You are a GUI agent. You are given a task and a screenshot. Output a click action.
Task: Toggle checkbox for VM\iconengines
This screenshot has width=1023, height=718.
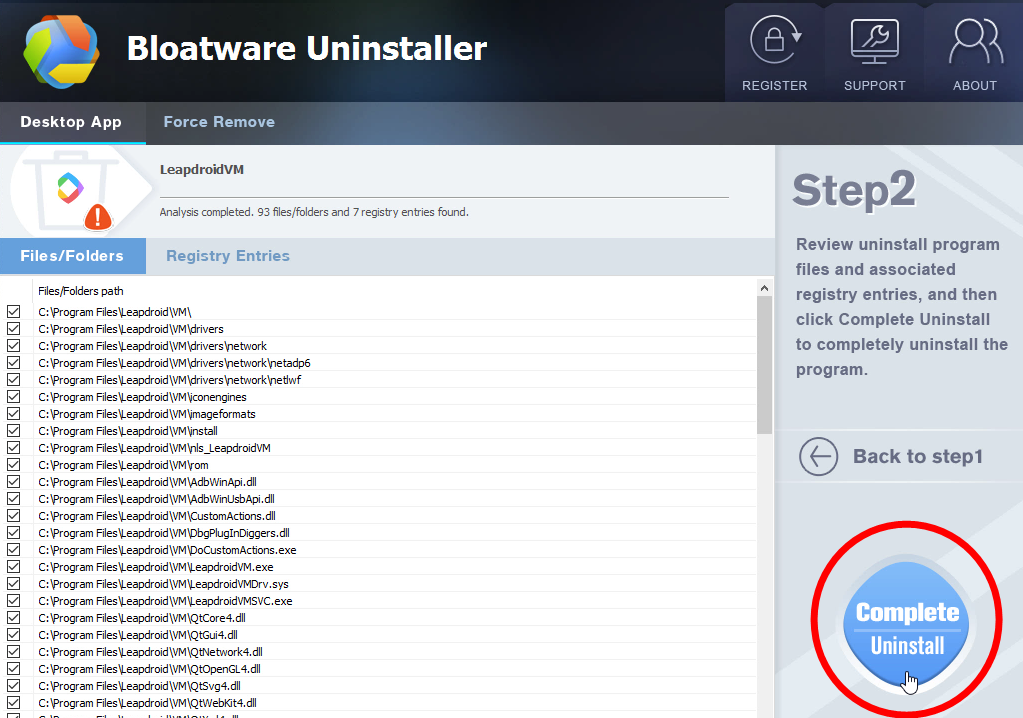(x=14, y=396)
